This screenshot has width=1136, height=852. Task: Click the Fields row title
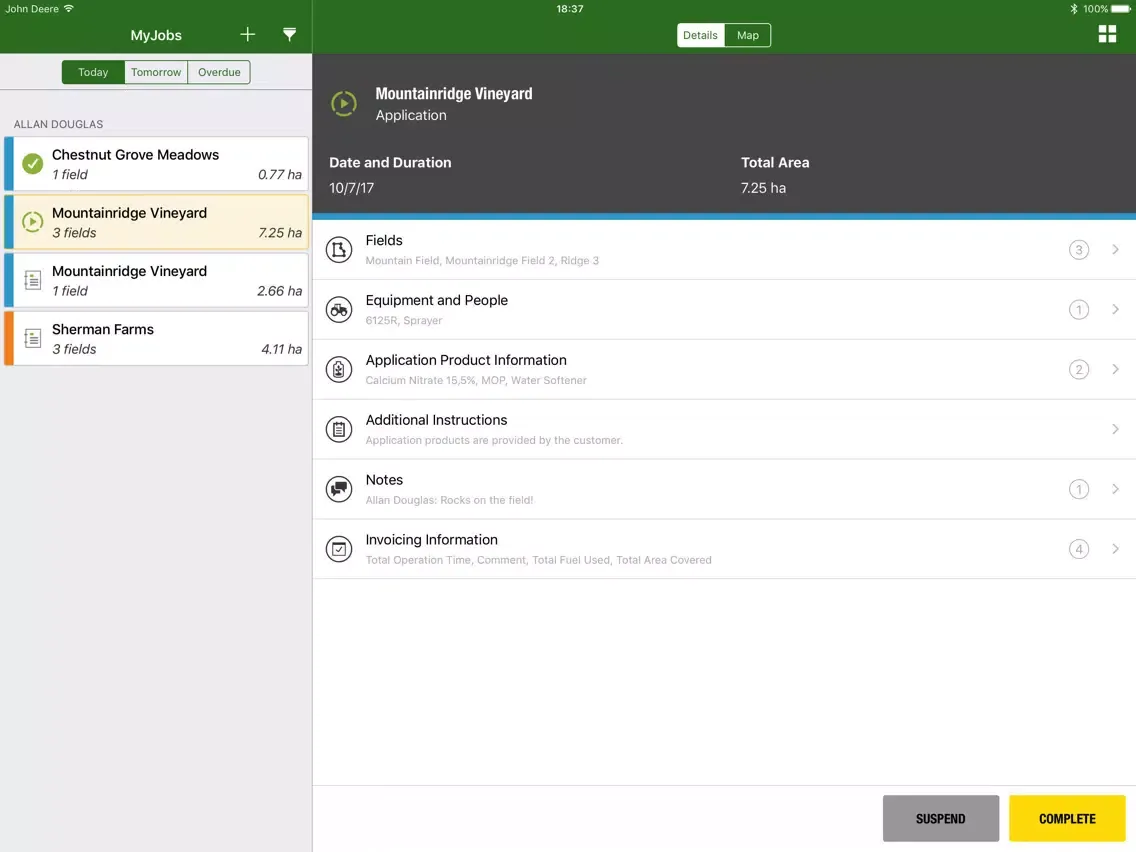coord(384,241)
